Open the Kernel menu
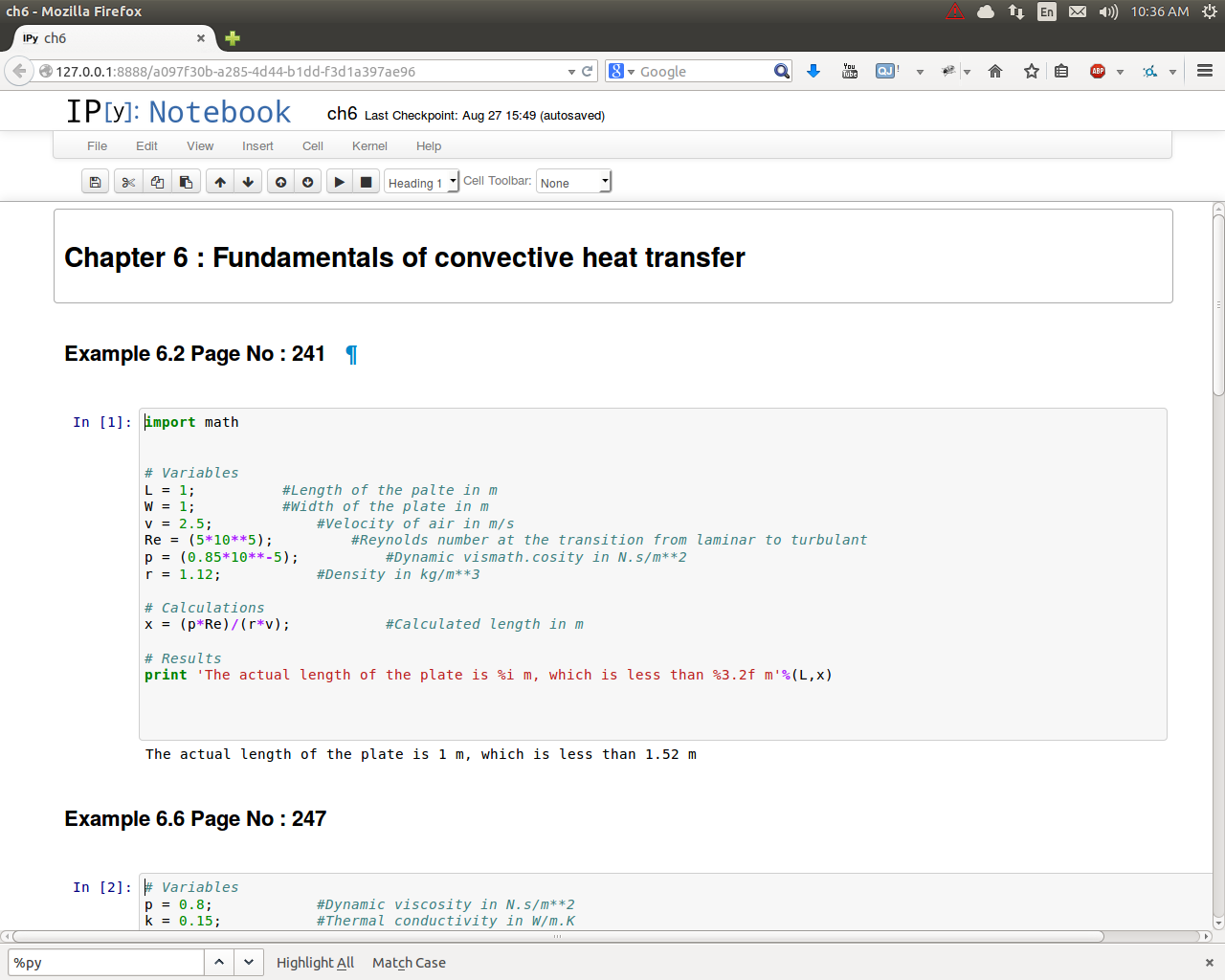 369,146
